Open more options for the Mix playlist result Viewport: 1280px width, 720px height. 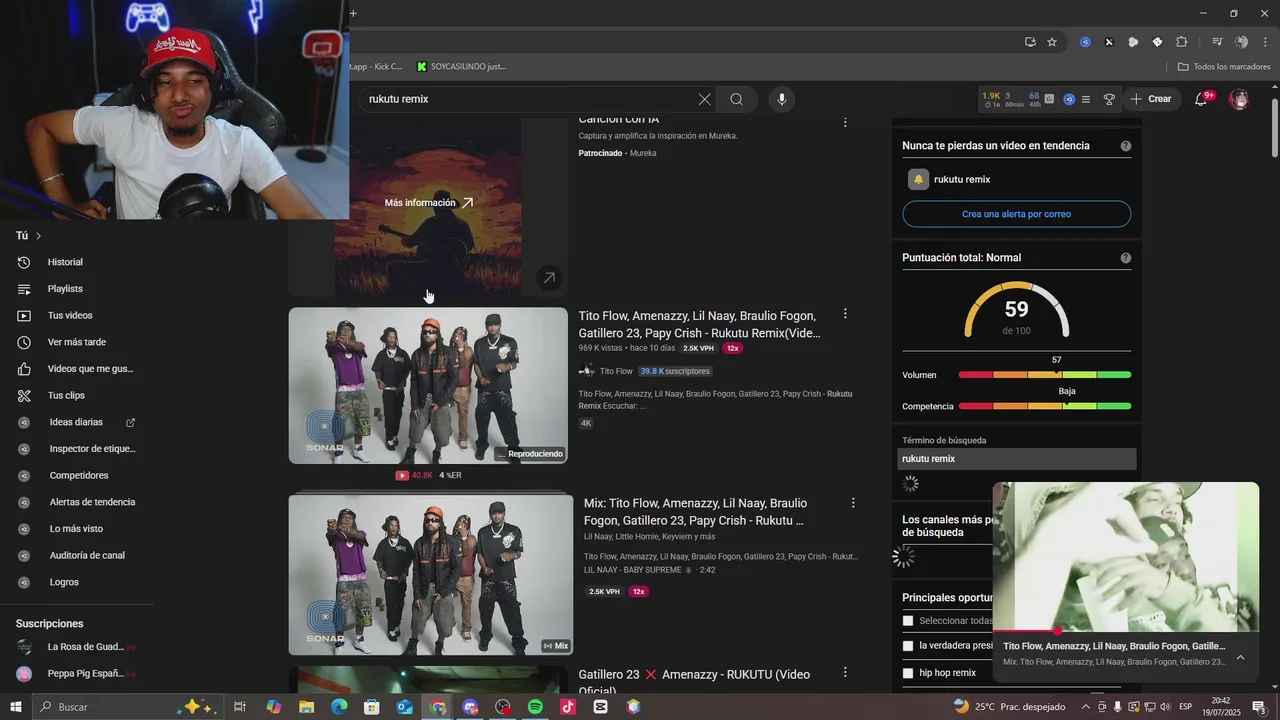click(x=853, y=503)
